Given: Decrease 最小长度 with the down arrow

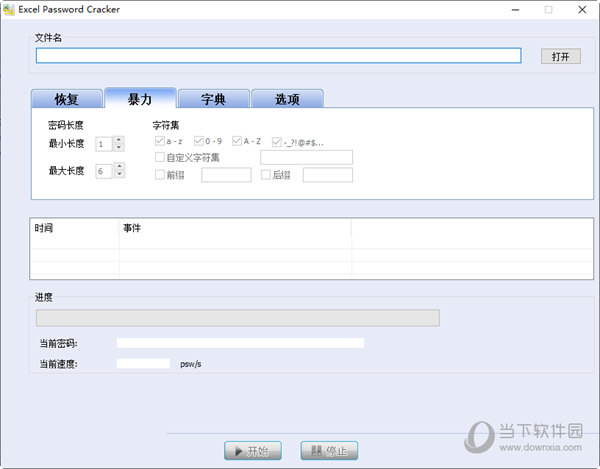Looking at the screenshot, I should point(119,147).
